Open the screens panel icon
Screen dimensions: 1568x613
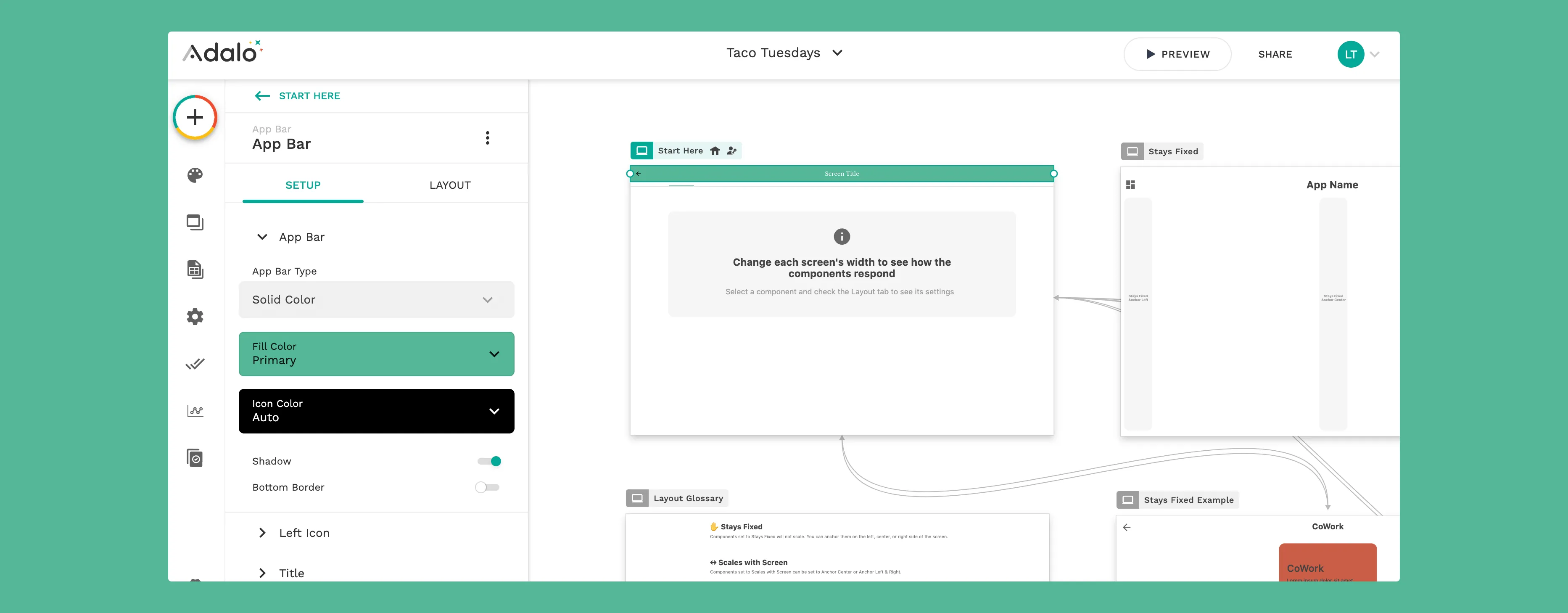195,222
